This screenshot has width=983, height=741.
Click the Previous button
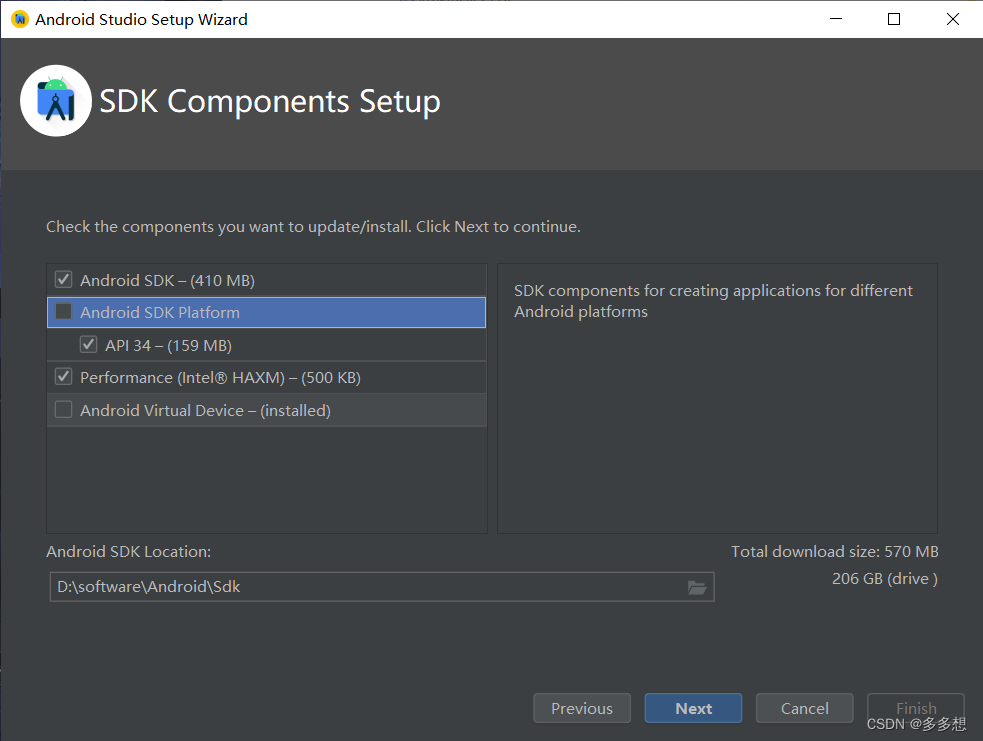(x=582, y=708)
